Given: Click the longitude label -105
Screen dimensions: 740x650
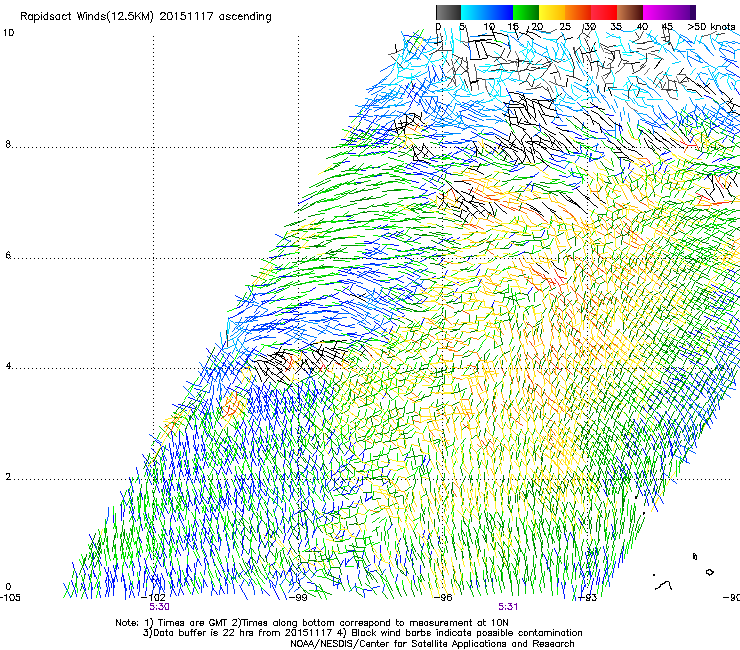Looking at the screenshot, I should point(10,597).
